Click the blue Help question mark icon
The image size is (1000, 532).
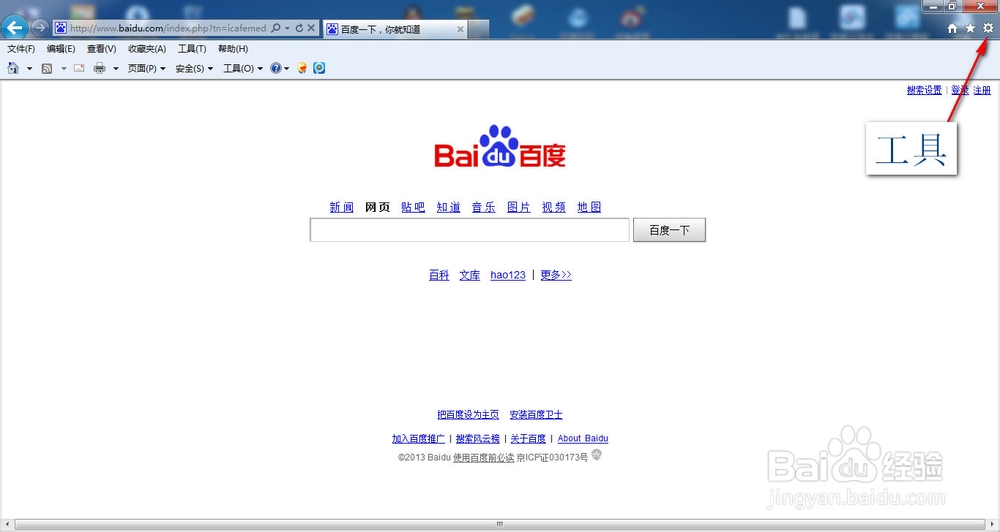point(276,68)
